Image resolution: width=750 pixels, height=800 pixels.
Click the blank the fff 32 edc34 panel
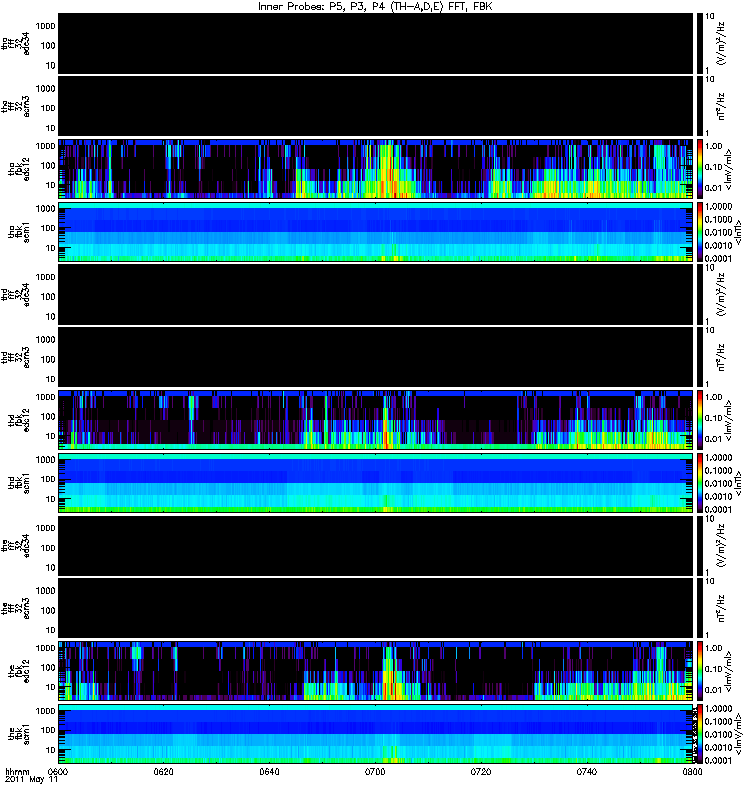[376, 545]
